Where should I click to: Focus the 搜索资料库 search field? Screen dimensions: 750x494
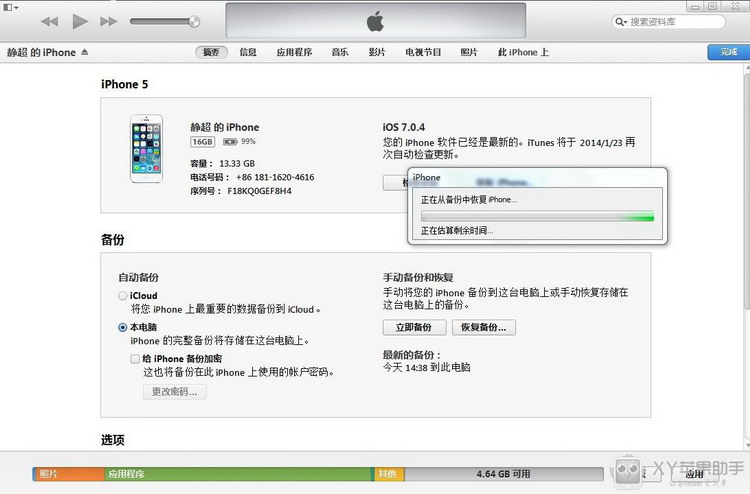669,22
